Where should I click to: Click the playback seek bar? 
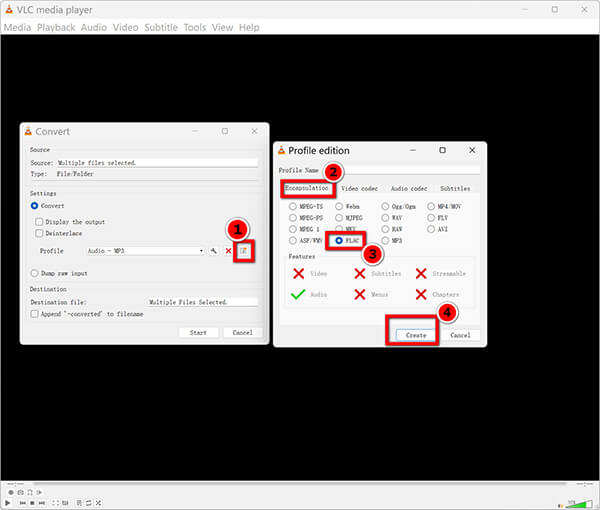click(x=299, y=484)
